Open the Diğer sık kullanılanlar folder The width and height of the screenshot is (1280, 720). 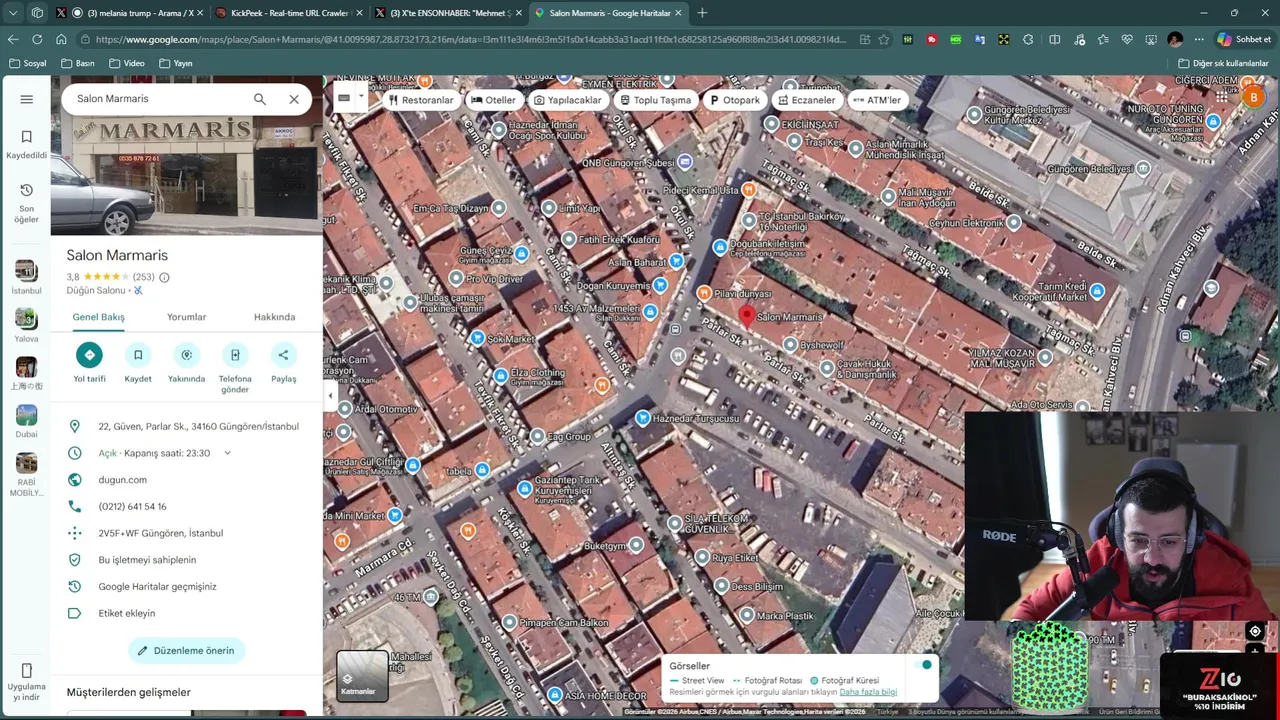1223,63
